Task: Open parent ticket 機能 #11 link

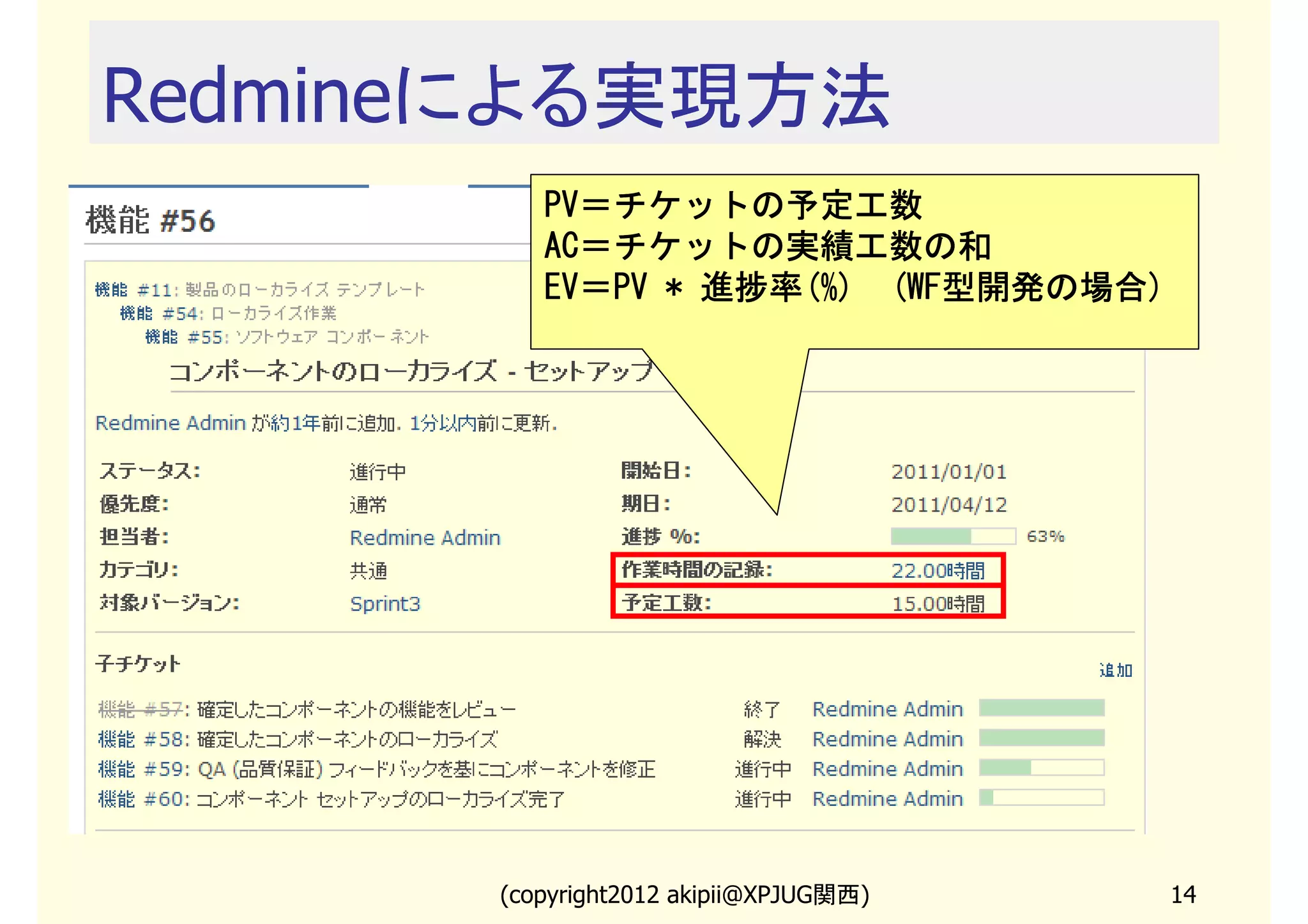Action: [x=133, y=290]
